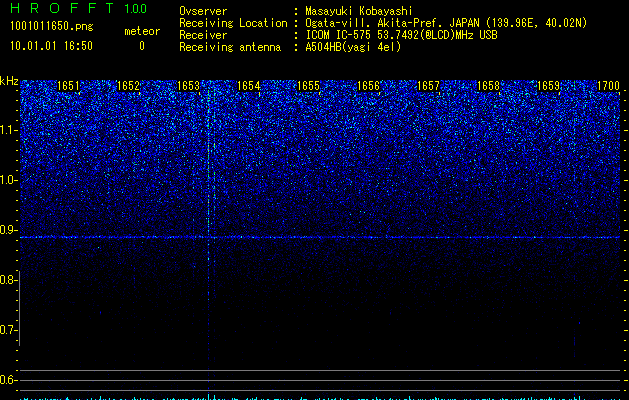Click the meteor count label
The width and height of the screenshot is (629, 400).
(x=142, y=31)
